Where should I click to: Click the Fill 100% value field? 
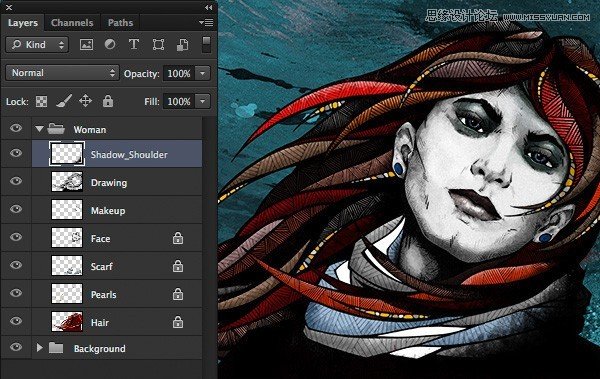pos(179,101)
